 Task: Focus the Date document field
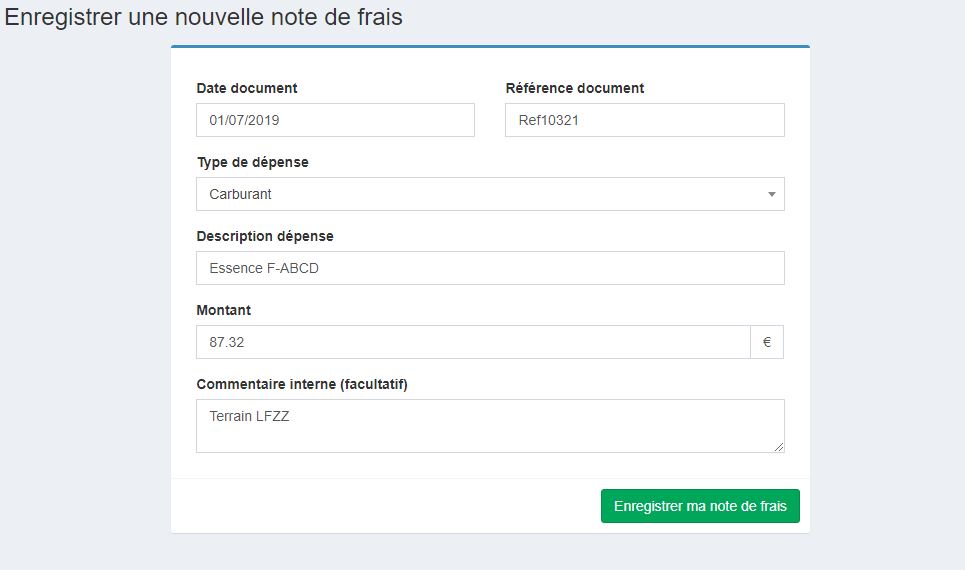click(335, 120)
